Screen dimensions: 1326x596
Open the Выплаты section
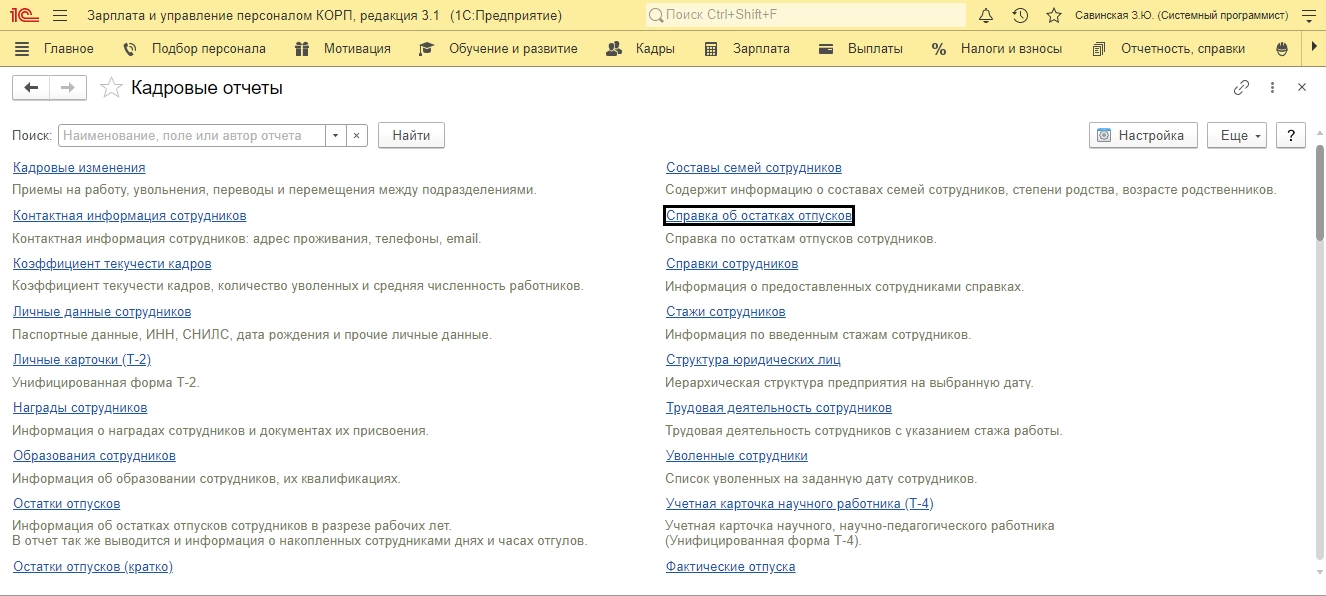[x=861, y=48]
